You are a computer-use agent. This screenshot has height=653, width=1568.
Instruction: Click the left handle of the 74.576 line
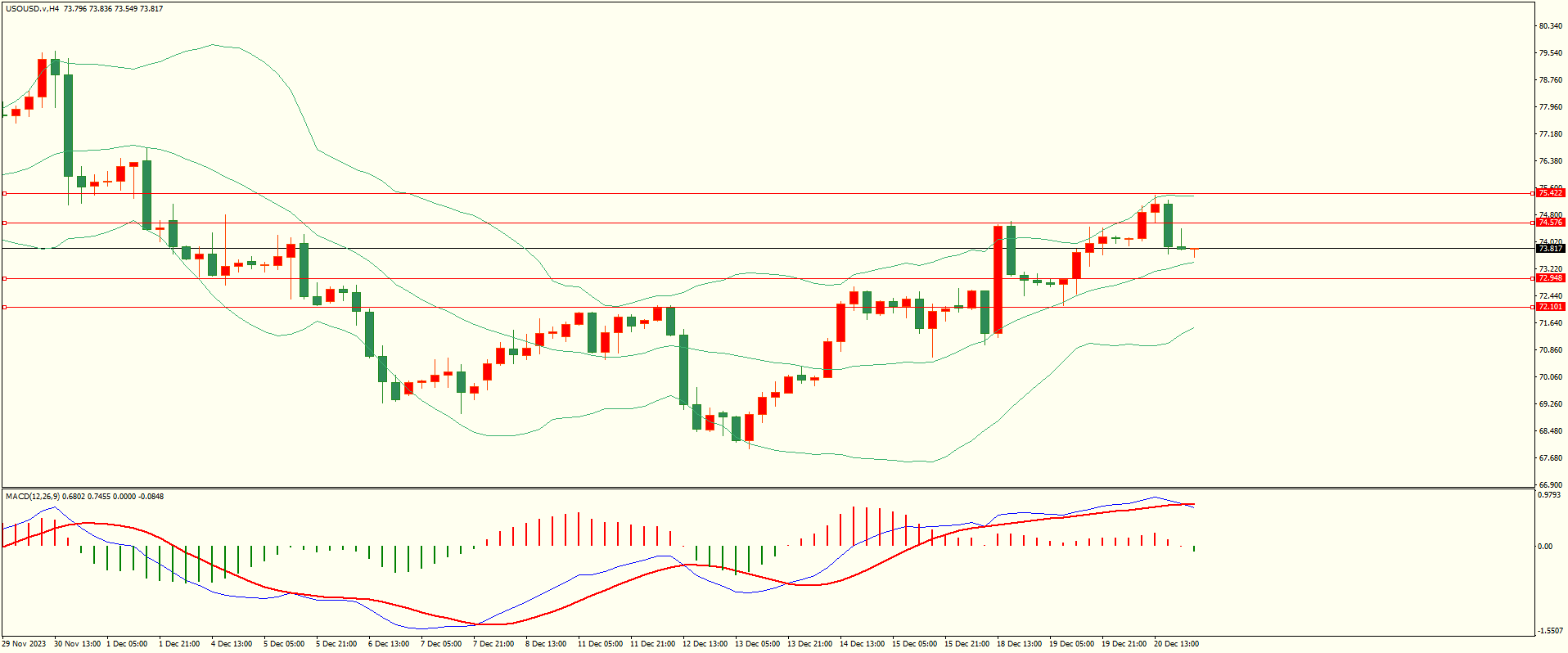click(x=4, y=223)
